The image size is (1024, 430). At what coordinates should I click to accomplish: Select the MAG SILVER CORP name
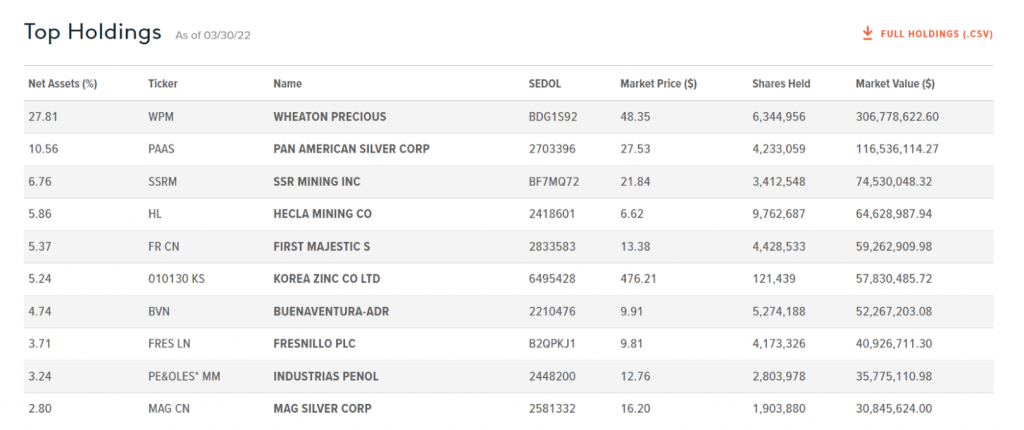pyautogui.click(x=323, y=408)
